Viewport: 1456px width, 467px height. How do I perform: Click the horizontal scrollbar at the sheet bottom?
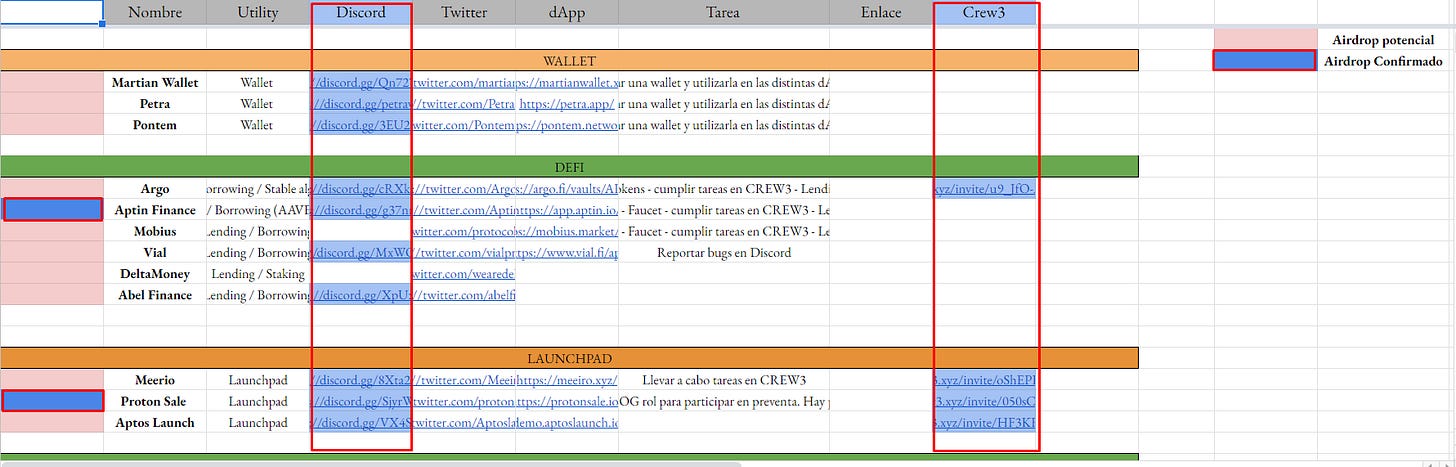pos(370,463)
